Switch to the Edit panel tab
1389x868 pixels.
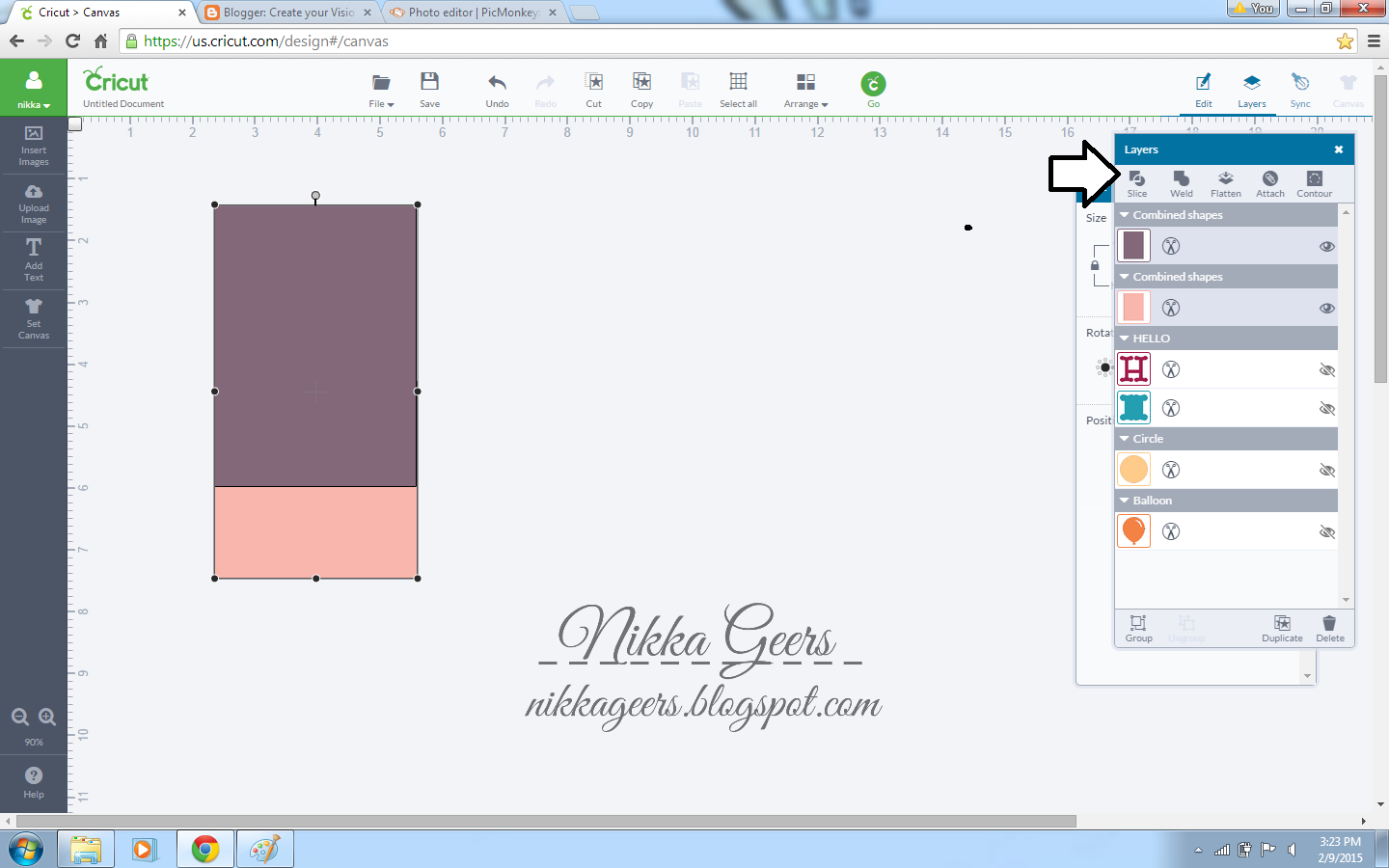point(1204,90)
